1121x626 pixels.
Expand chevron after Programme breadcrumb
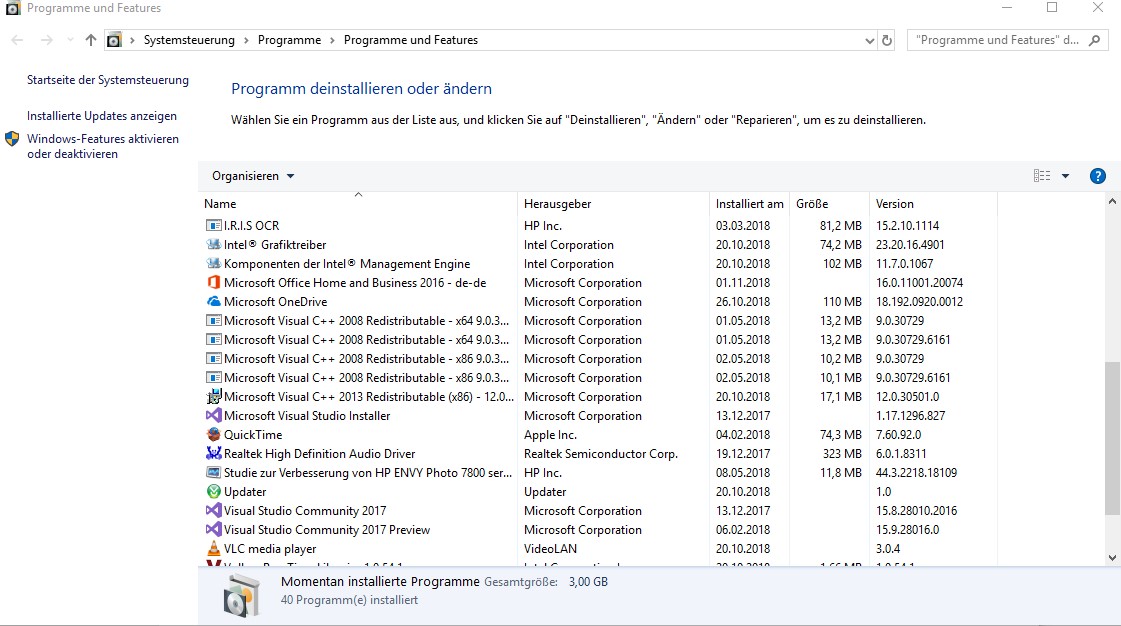coord(332,40)
